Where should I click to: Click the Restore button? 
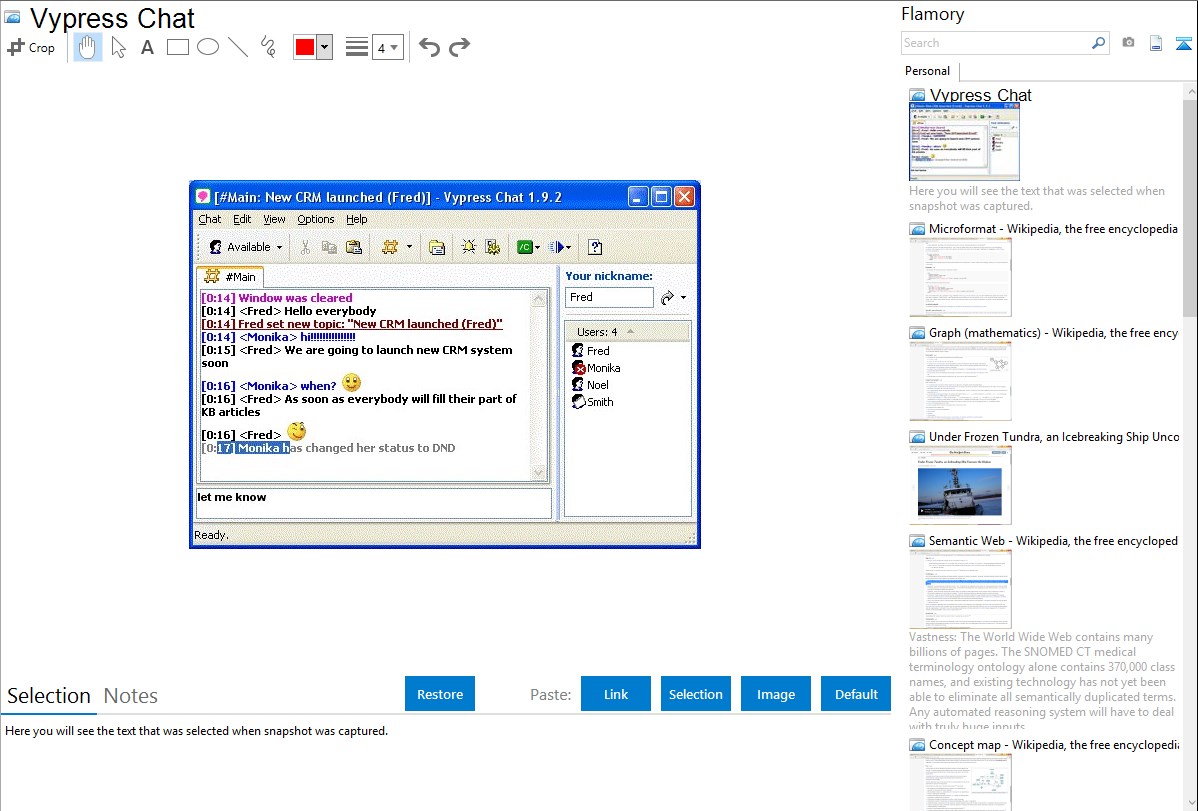pyautogui.click(x=440, y=694)
